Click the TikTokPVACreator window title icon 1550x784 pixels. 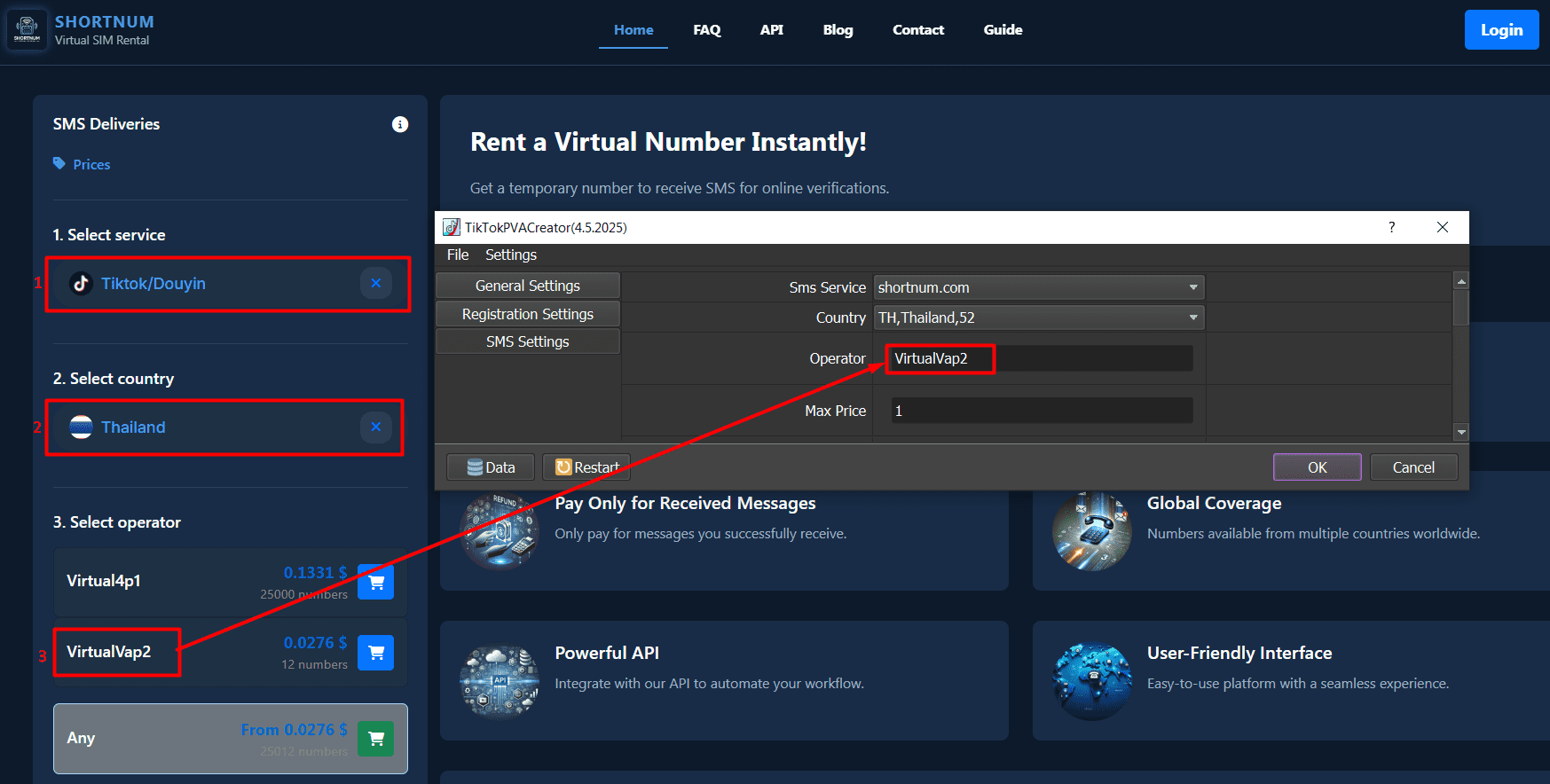[452, 227]
